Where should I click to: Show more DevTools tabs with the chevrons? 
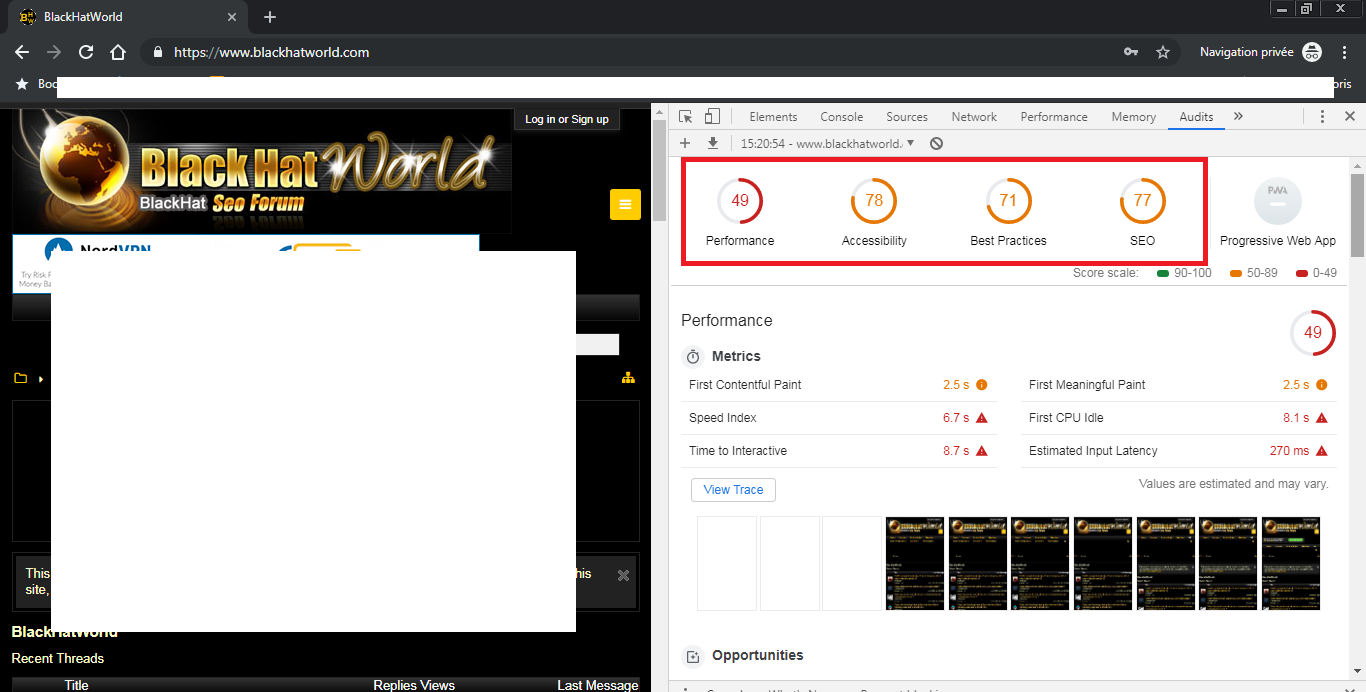1238,117
